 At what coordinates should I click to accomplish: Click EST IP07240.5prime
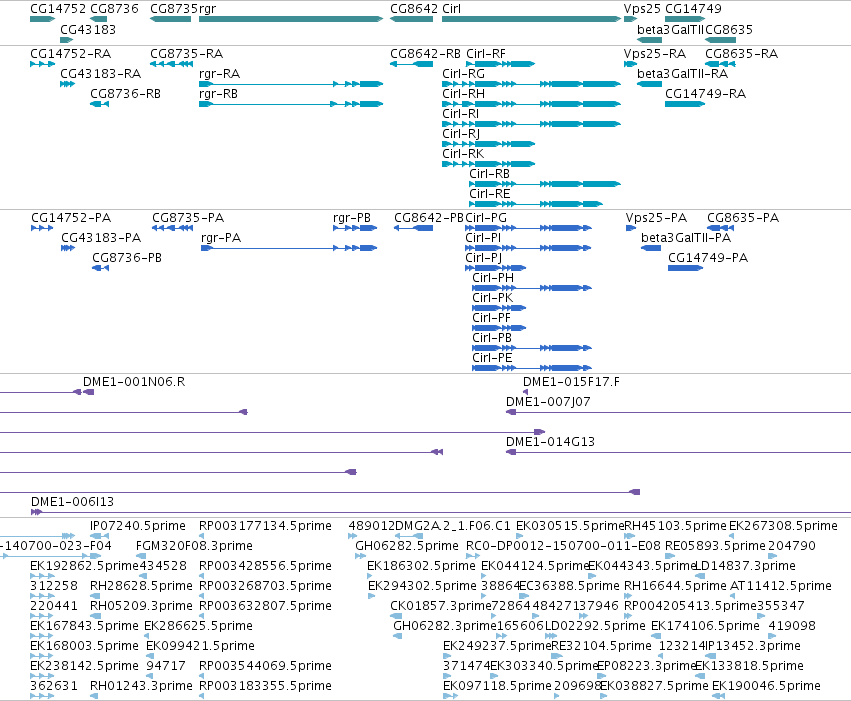pyautogui.click(x=138, y=526)
